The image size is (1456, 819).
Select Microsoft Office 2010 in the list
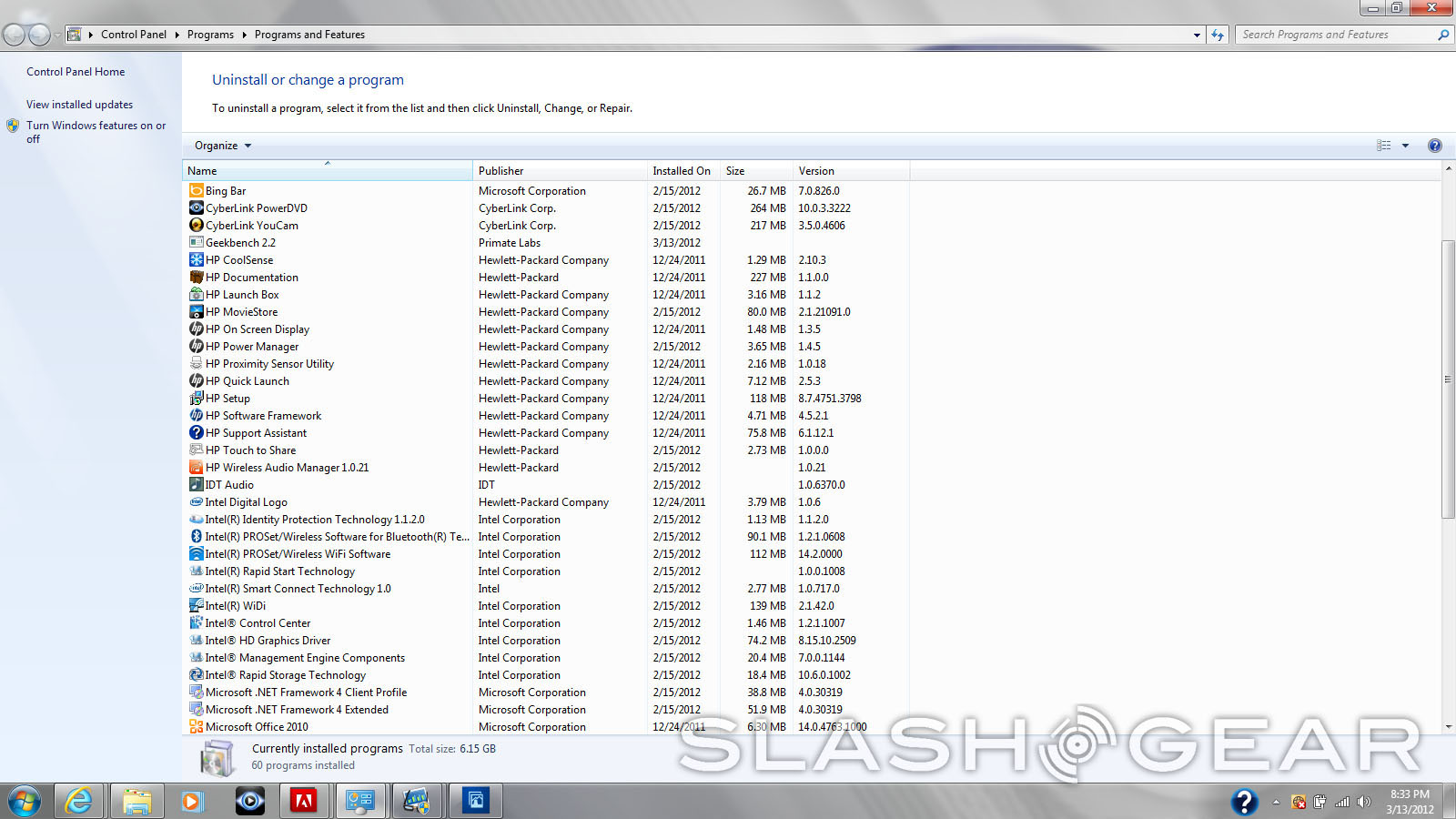[257, 727]
